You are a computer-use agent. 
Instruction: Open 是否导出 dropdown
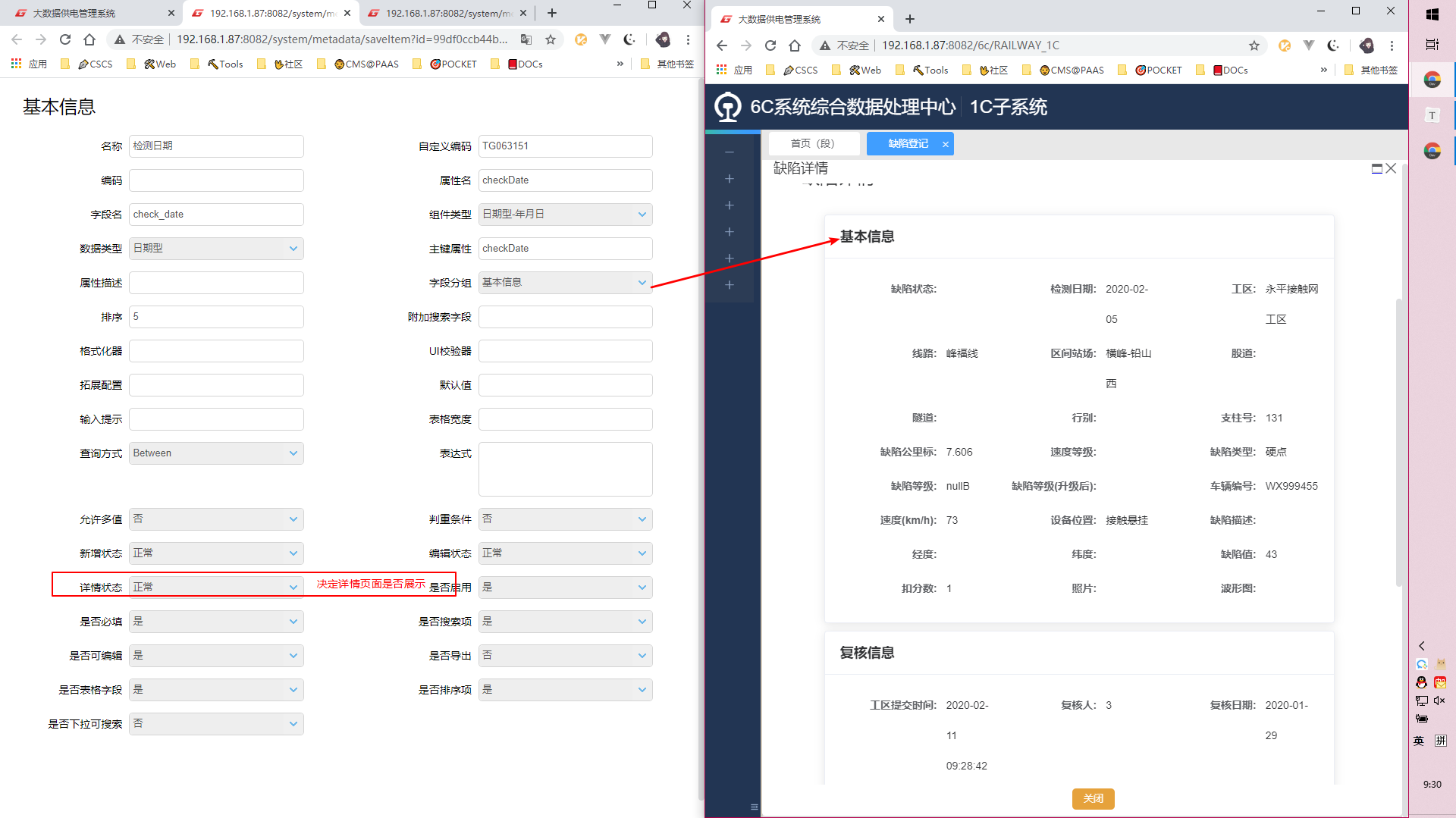click(x=565, y=656)
